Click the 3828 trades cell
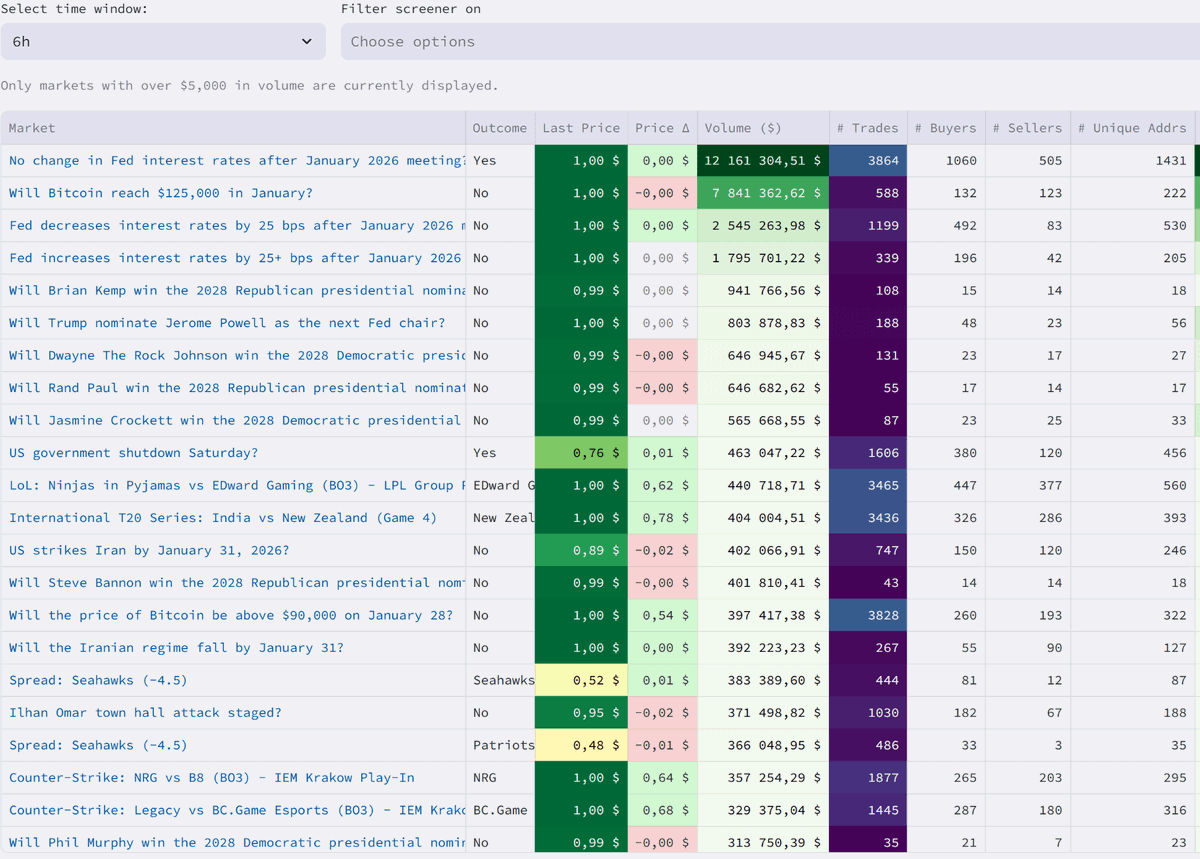Image resolution: width=1200 pixels, height=859 pixels. coord(868,616)
